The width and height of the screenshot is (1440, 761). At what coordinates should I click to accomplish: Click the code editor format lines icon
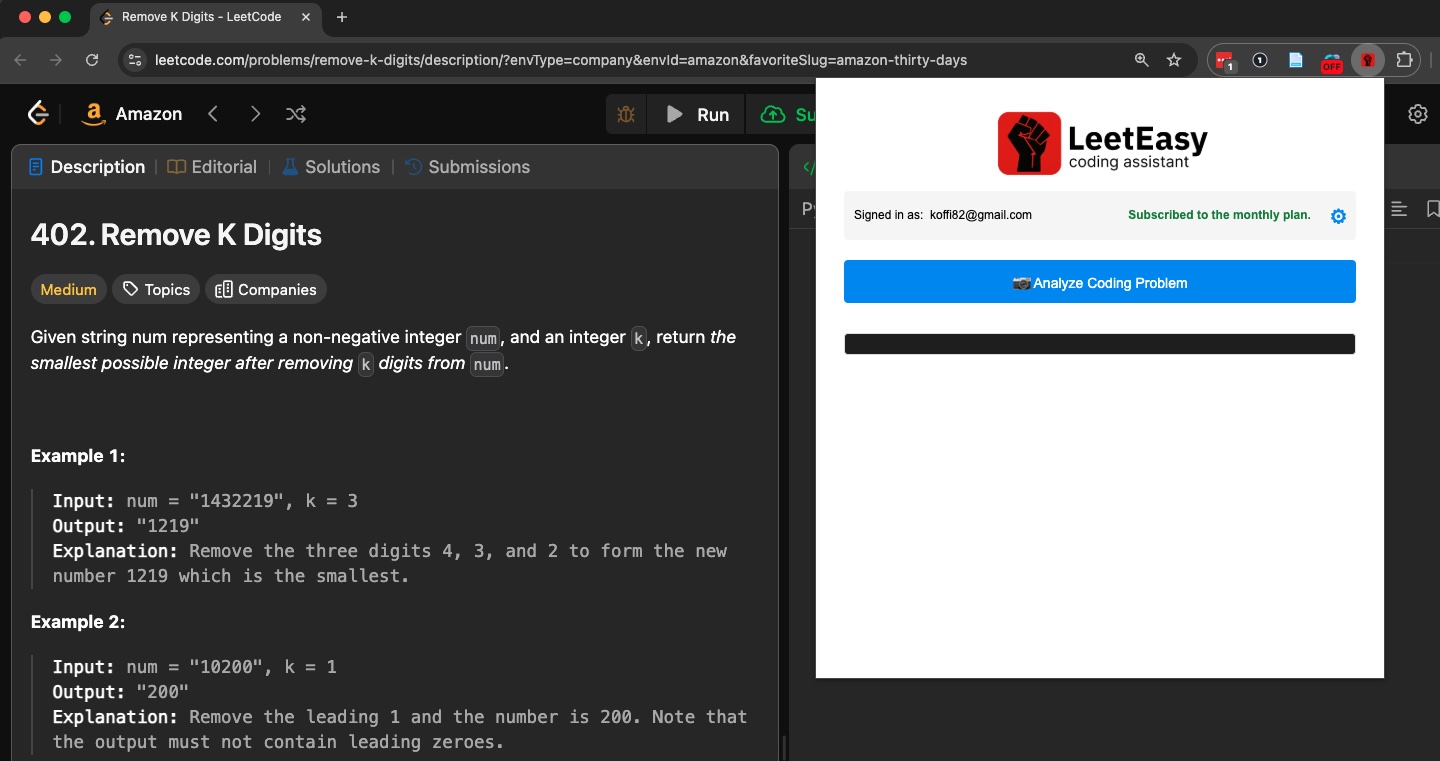(x=1399, y=209)
